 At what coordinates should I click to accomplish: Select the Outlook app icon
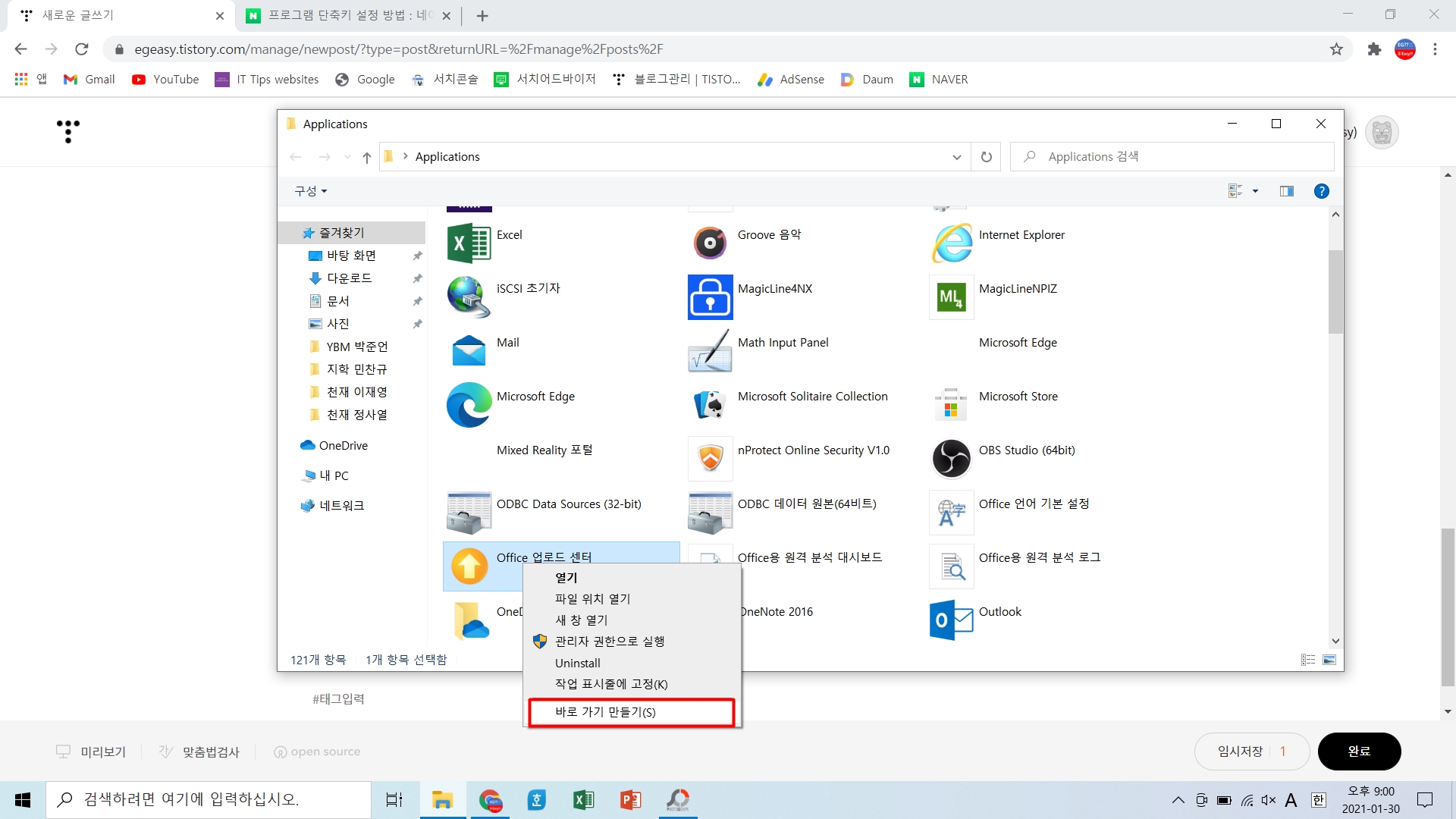click(x=951, y=620)
